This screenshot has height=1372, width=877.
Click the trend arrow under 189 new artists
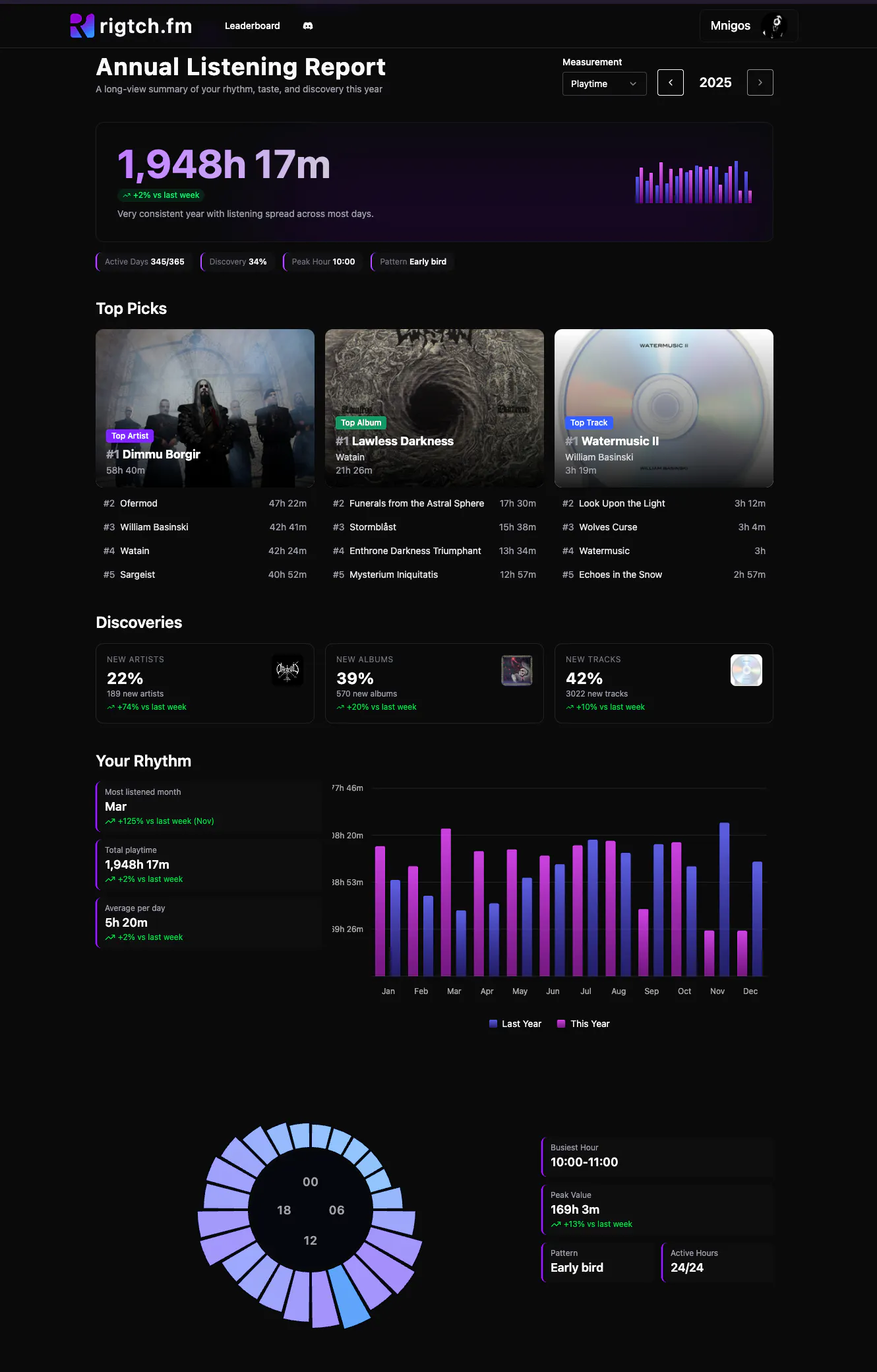click(111, 707)
